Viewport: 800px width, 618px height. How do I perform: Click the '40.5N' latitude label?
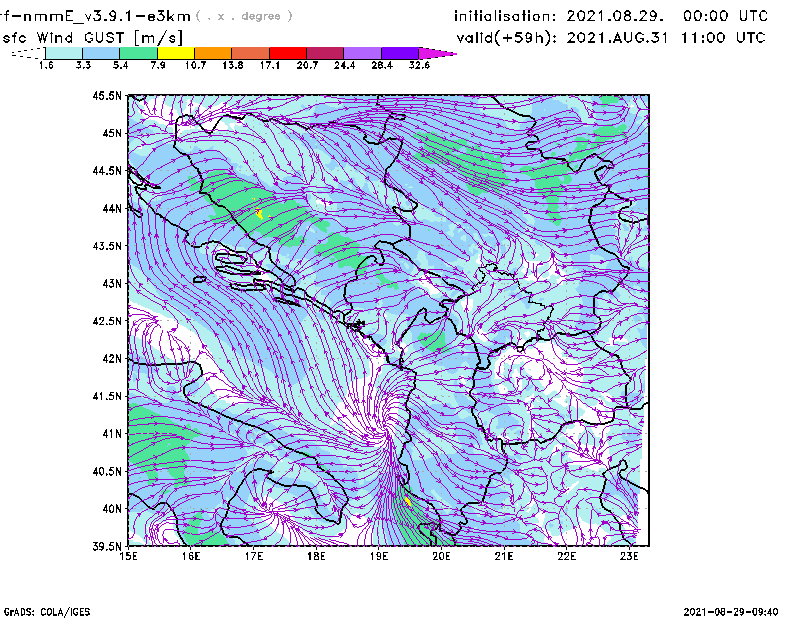coord(107,471)
